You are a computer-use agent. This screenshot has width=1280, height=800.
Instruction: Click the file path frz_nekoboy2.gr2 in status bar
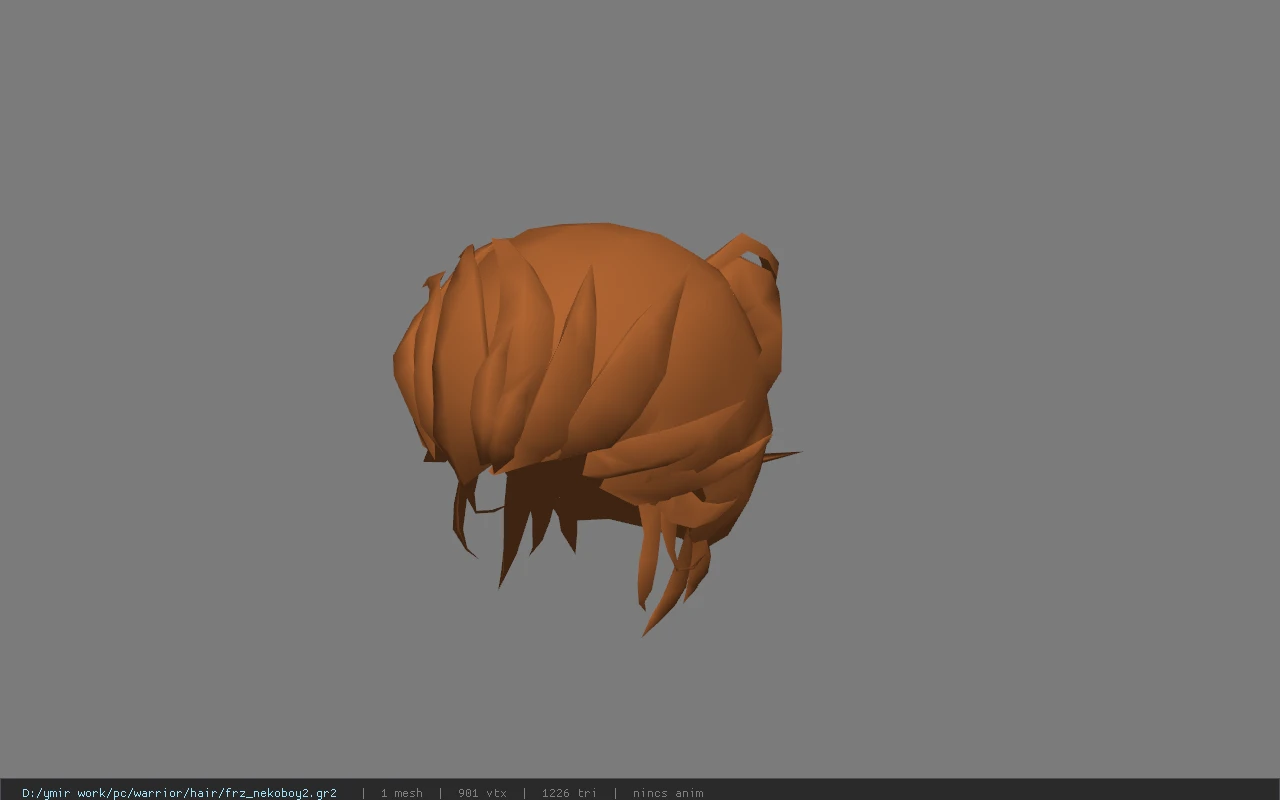click(179, 793)
